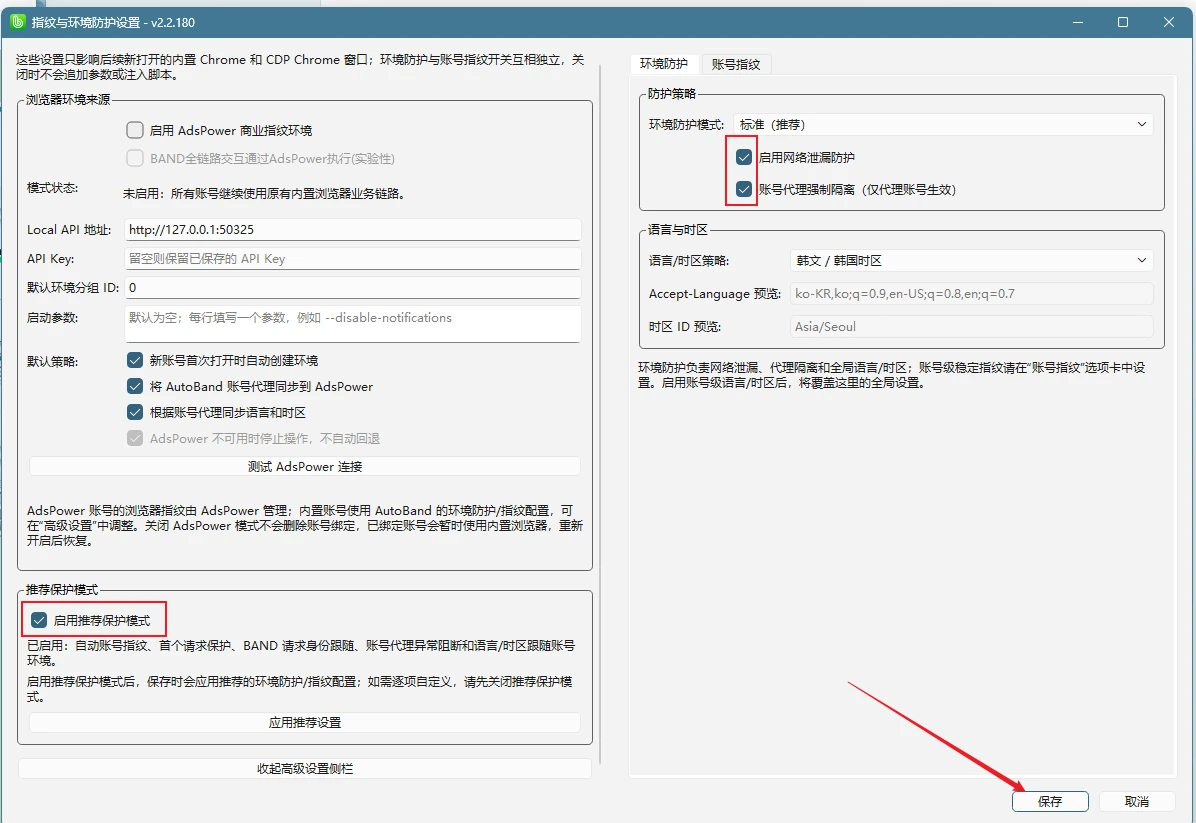Click 保存 button
This screenshot has height=823, width=1196.
(x=1050, y=801)
